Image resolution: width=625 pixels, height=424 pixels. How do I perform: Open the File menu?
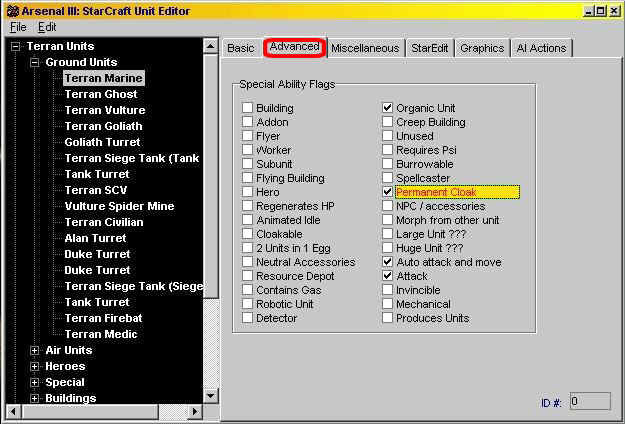coord(18,27)
